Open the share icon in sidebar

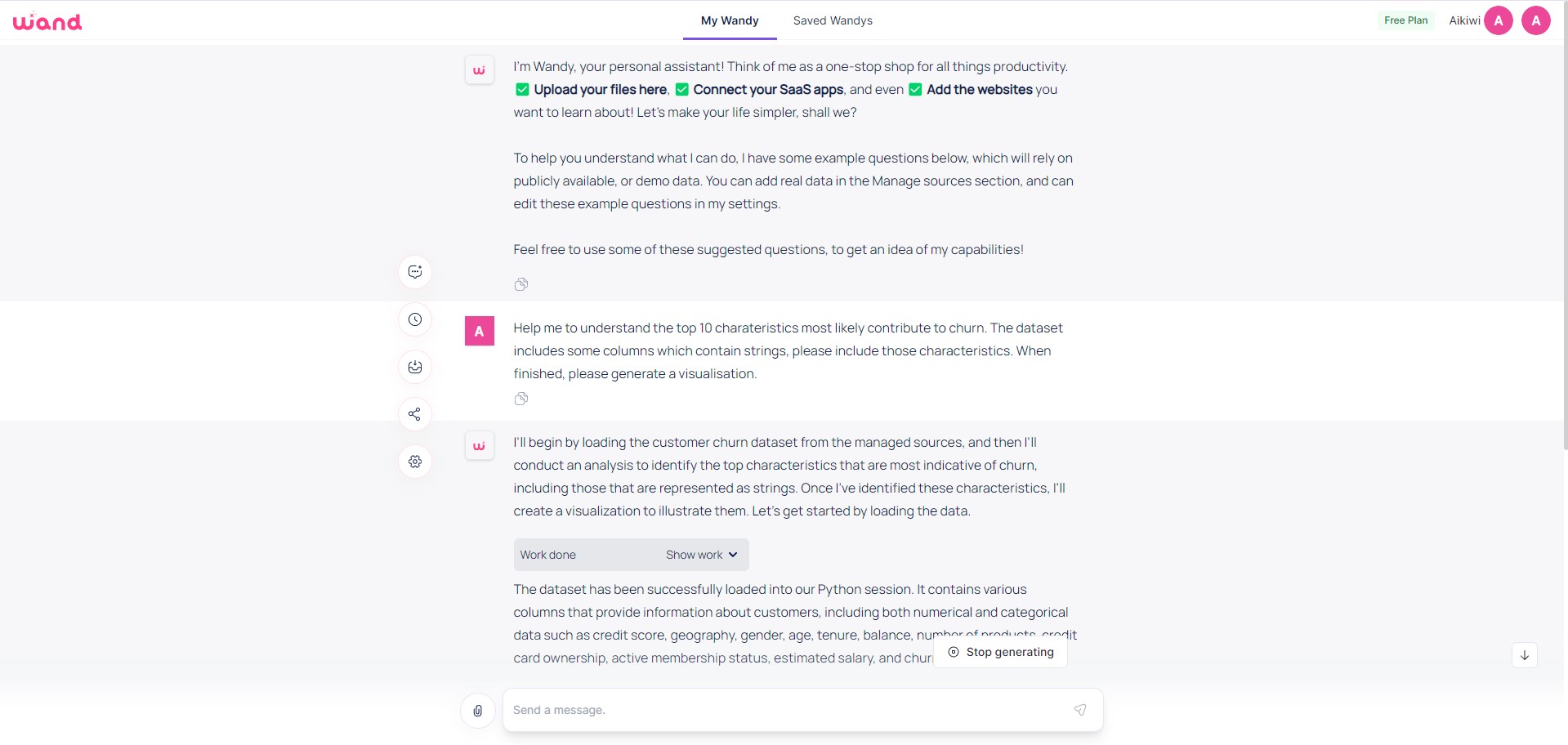tap(415, 414)
